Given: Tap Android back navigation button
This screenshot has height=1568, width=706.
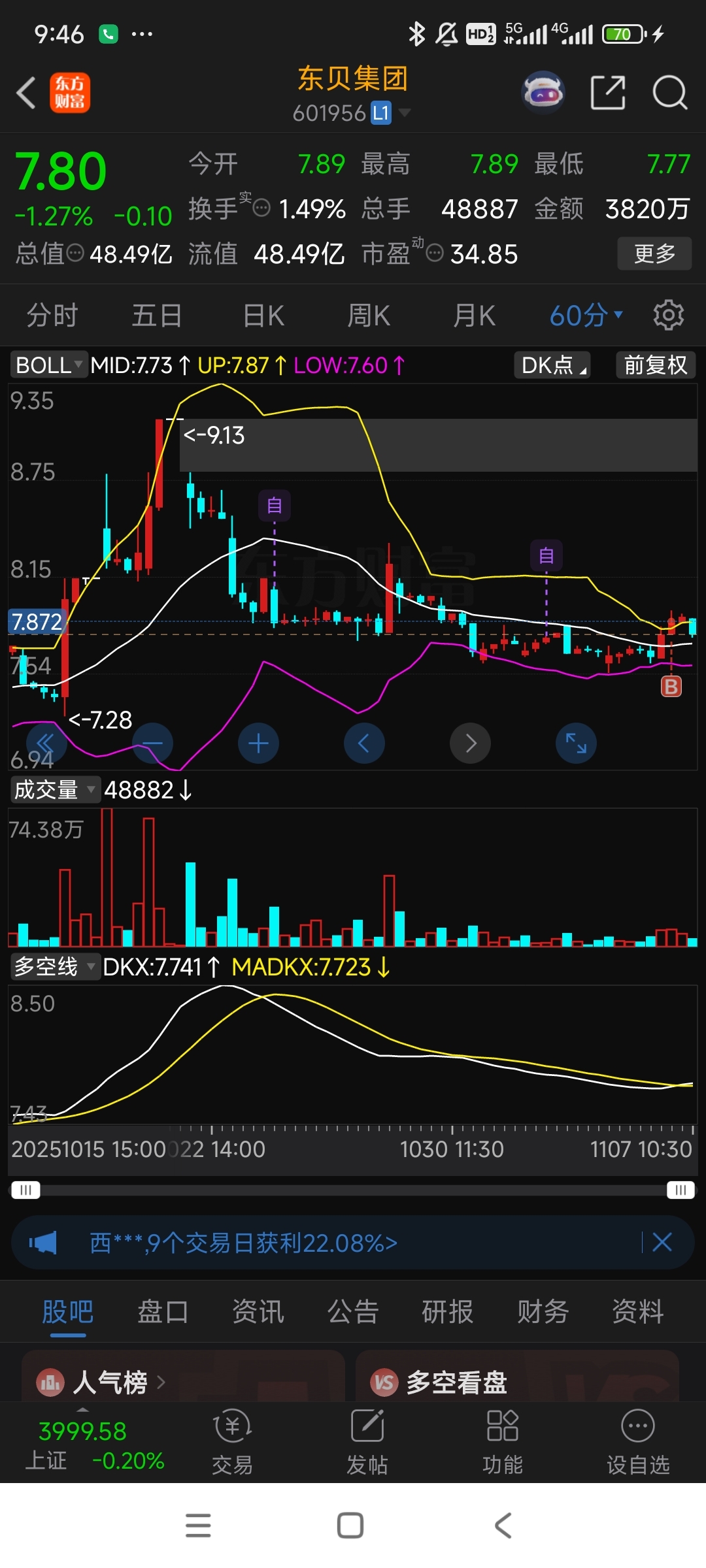Looking at the screenshot, I should pos(503,1526).
